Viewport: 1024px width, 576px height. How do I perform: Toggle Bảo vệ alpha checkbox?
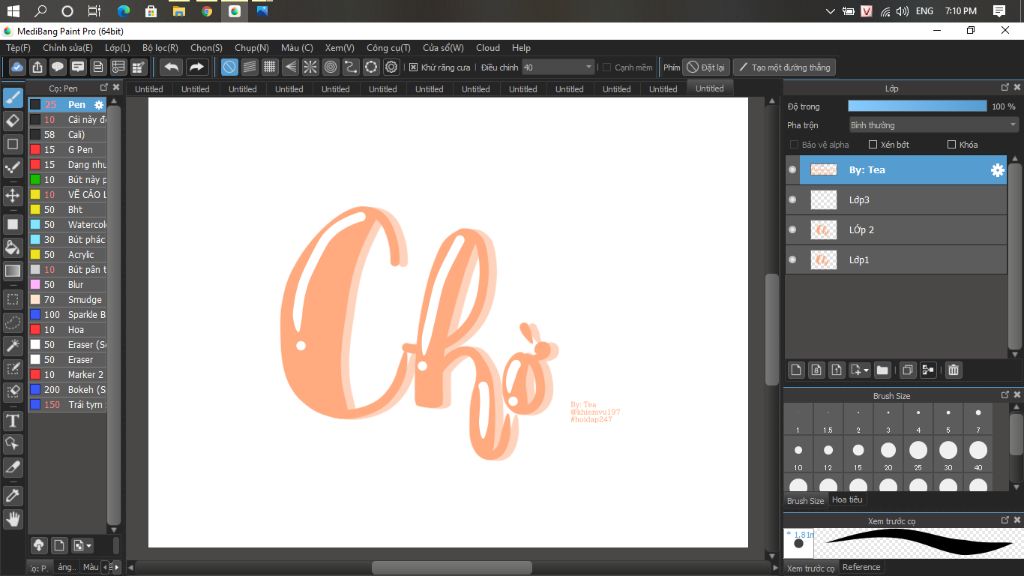point(794,144)
